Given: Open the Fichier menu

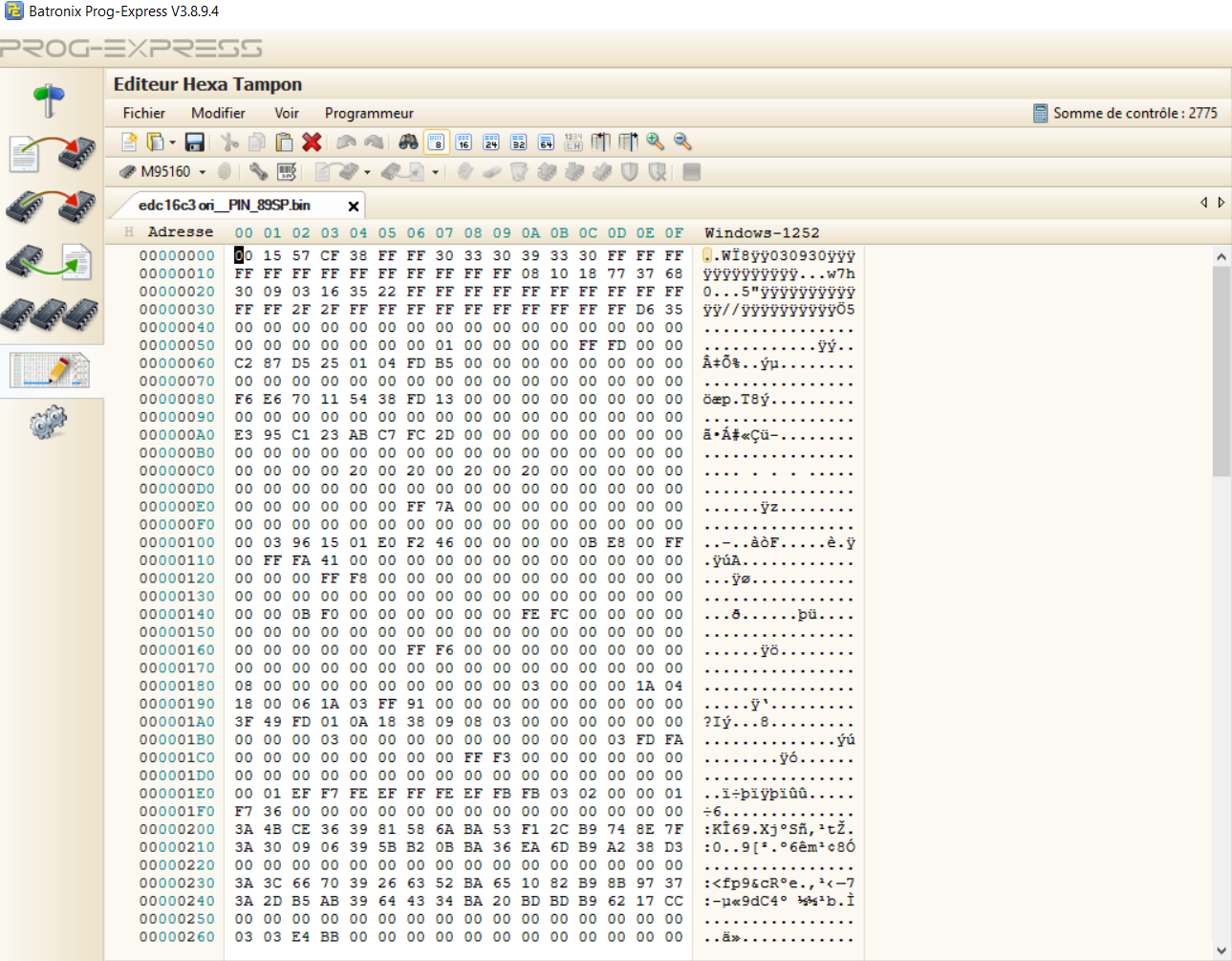Looking at the screenshot, I should pyautogui.click(x=143, y=113).
